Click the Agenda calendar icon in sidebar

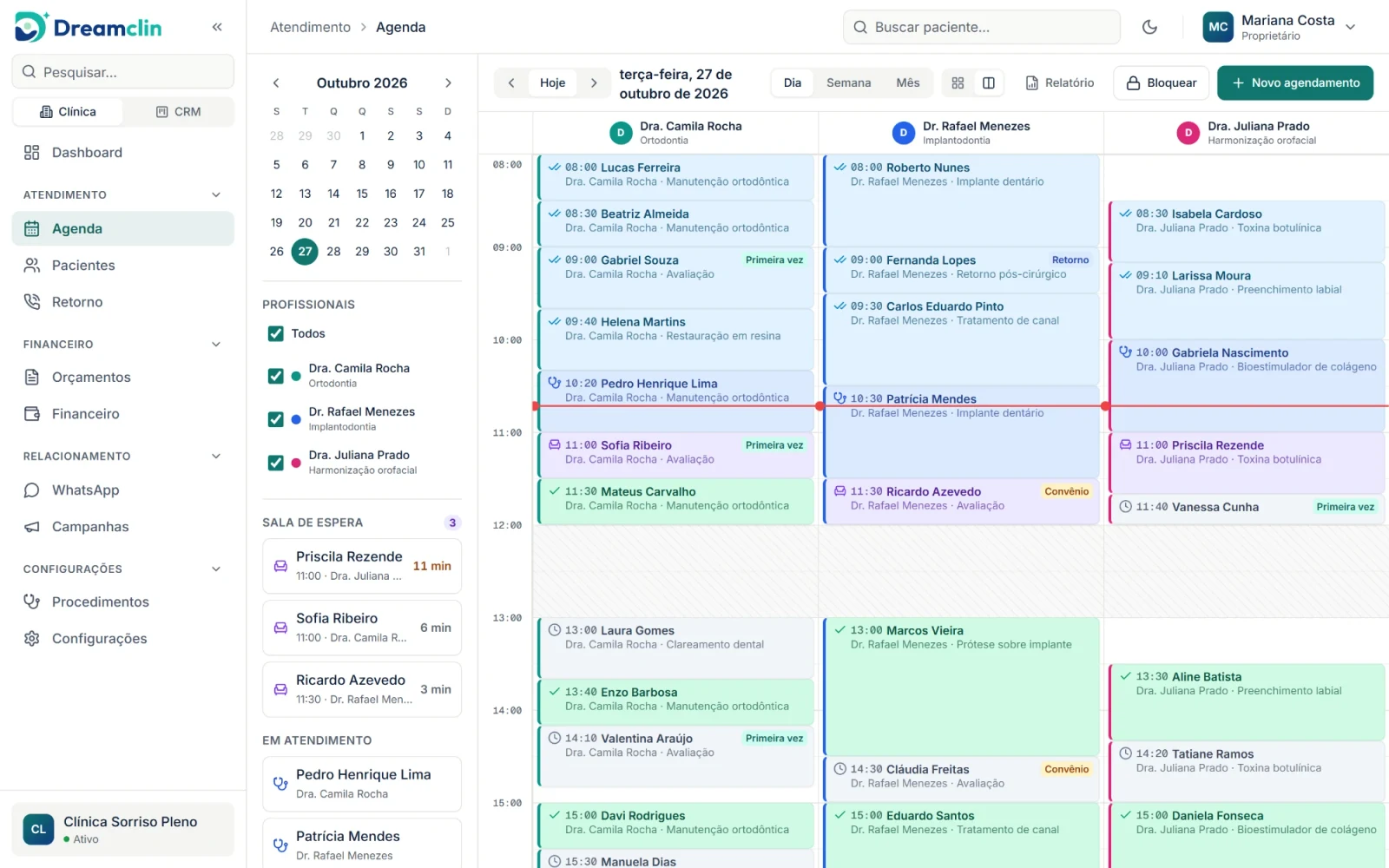coord(32,229)
